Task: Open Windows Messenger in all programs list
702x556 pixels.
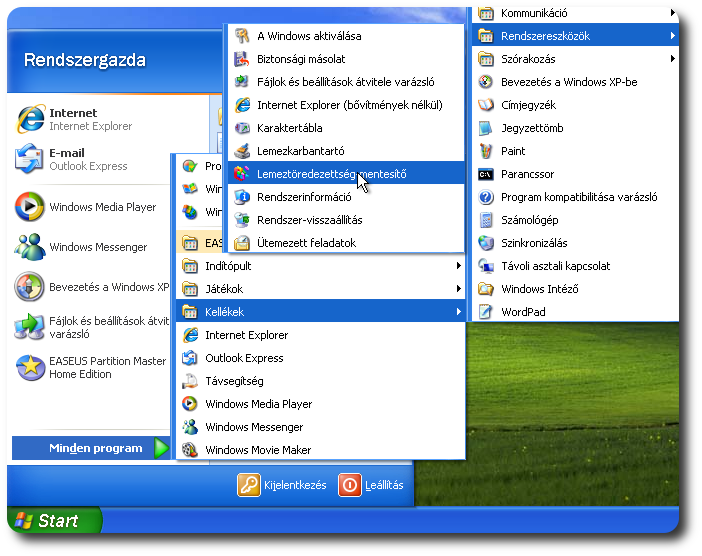Action: pos(321,427)
